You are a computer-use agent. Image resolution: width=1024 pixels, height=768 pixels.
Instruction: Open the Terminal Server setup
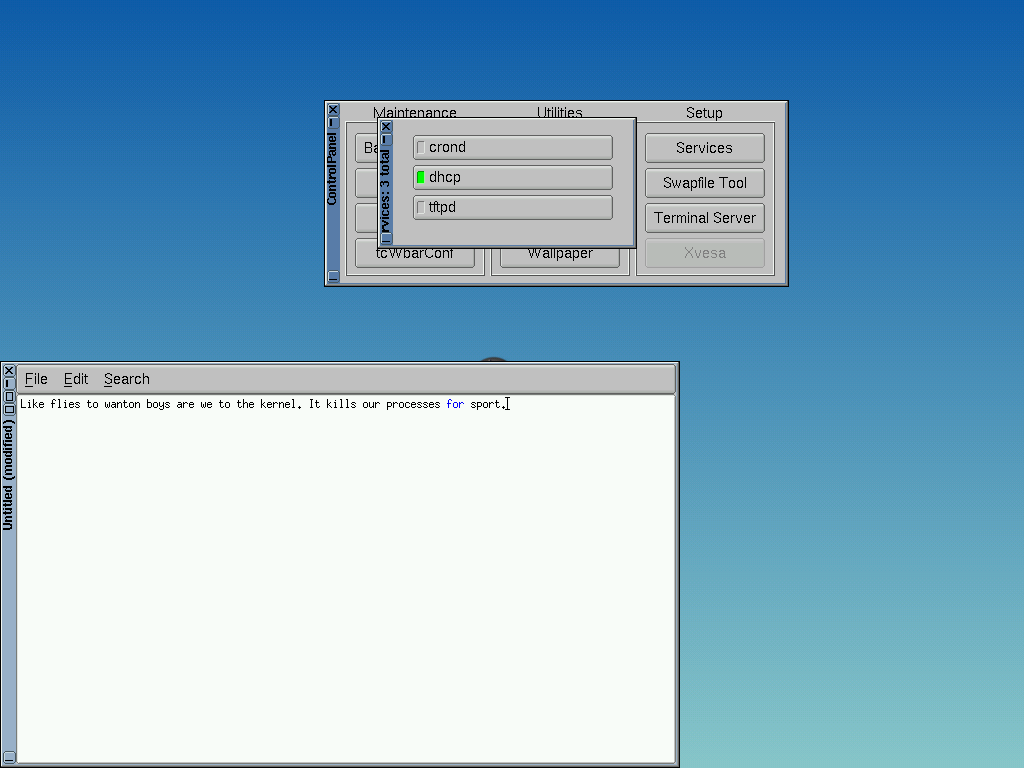[705, 218]
